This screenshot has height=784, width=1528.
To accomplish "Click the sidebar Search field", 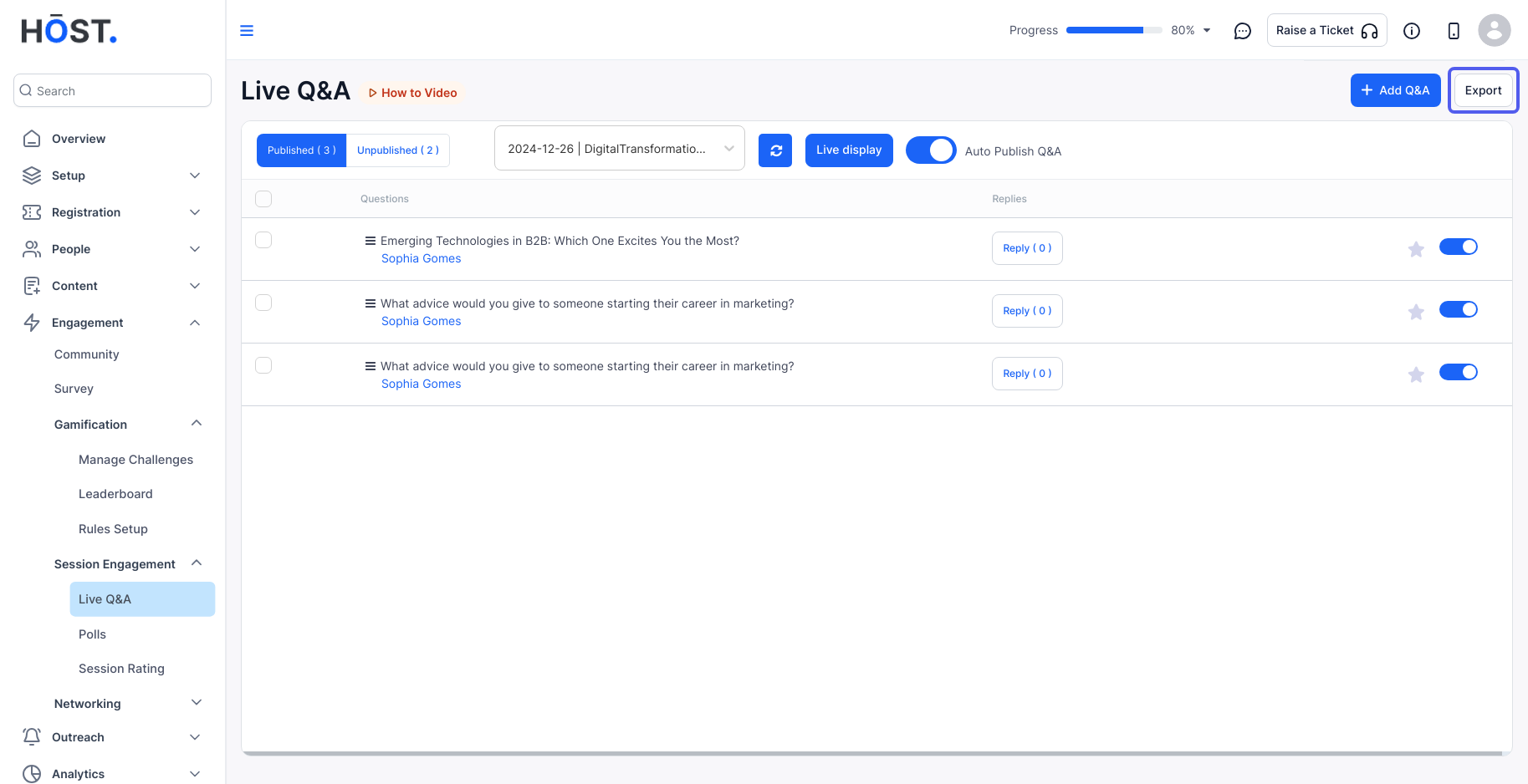I will [112, 90].
